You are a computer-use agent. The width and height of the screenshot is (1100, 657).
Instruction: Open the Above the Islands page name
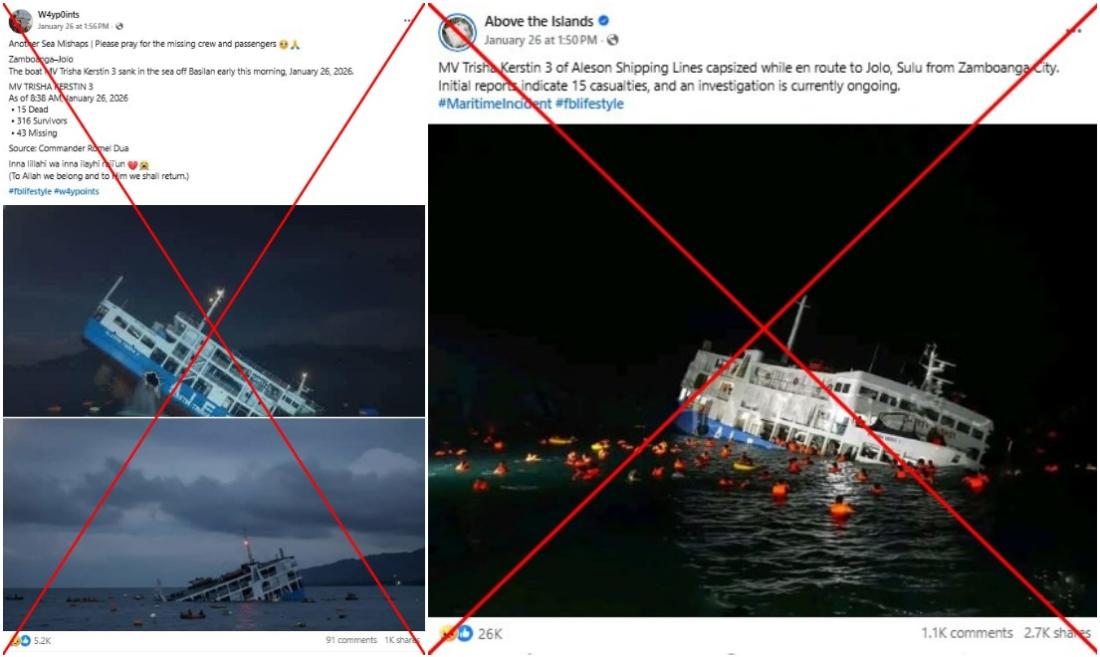pos(539,22)
